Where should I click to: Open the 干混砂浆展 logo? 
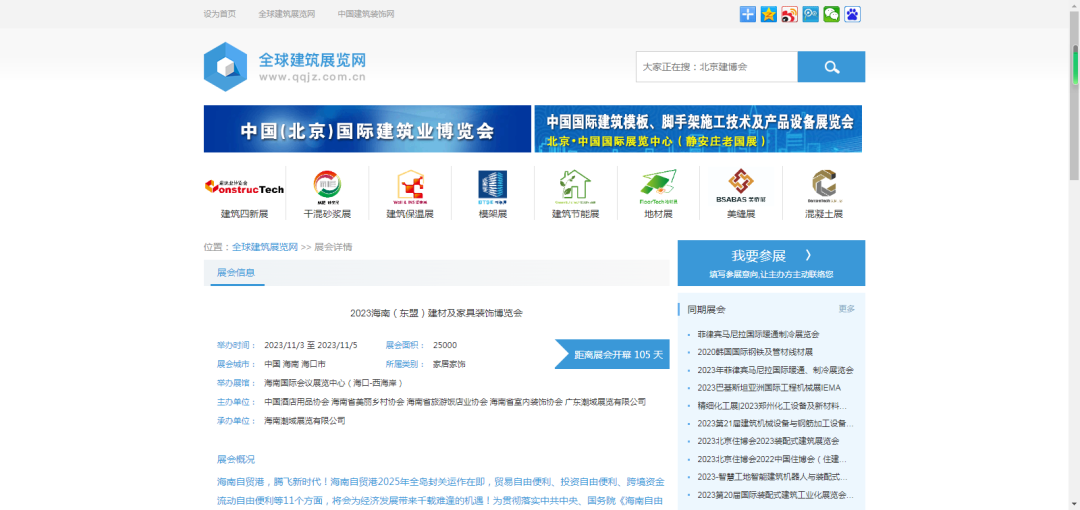pos(327,187)
